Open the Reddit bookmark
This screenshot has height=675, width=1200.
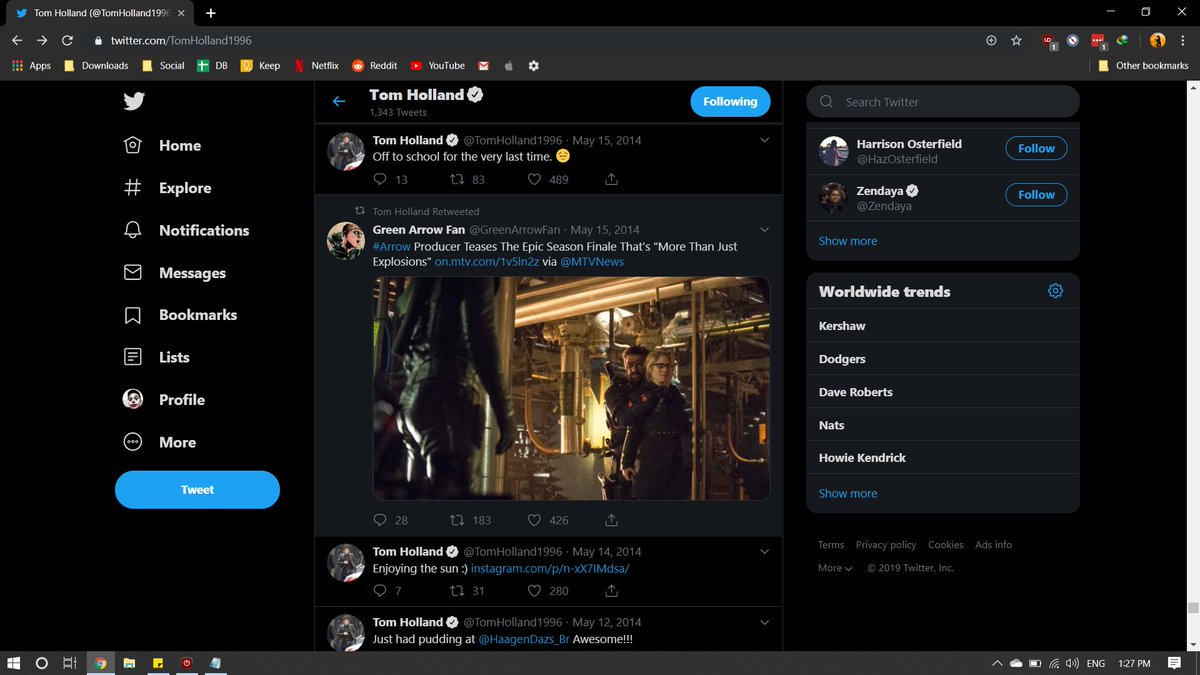click(x=374, y=65)
